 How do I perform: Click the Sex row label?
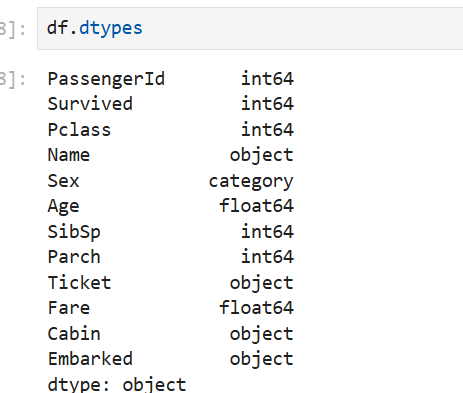(x=63, y=181)
